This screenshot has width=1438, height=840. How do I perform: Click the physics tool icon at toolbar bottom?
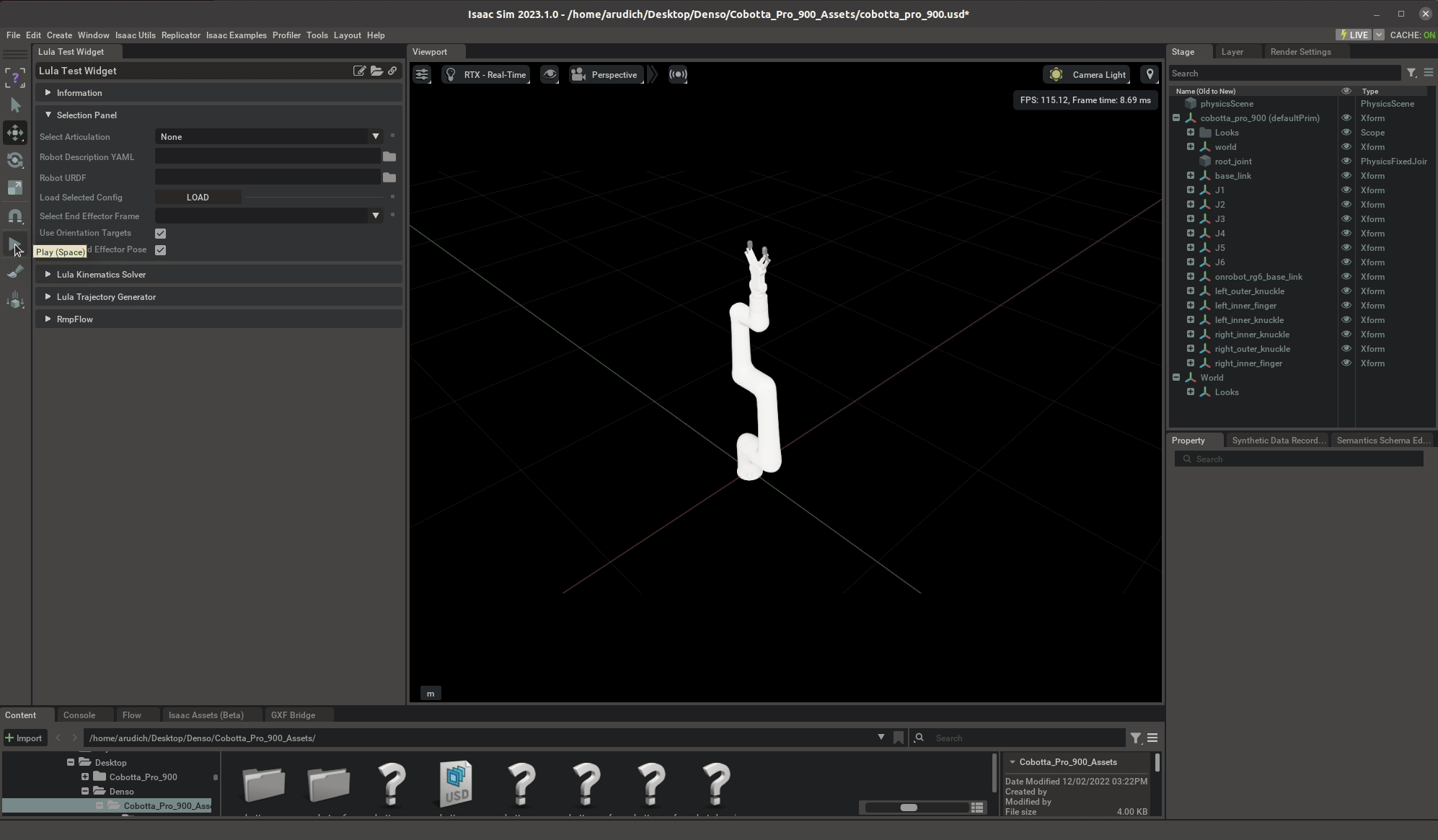point(15,300)
